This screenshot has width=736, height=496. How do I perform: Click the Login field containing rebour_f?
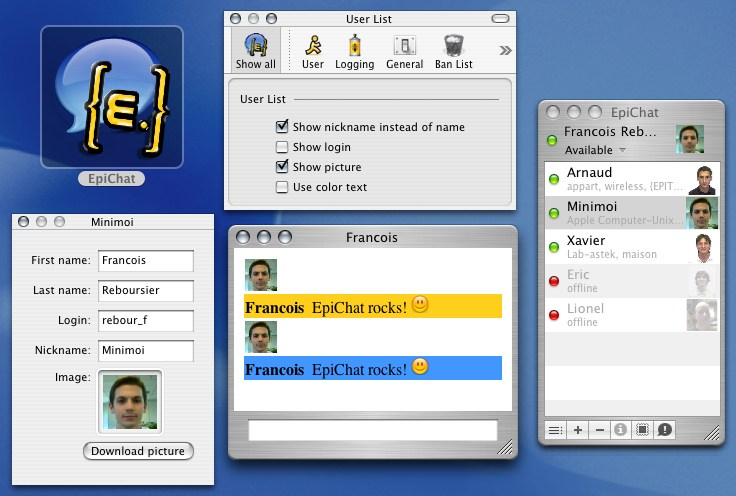pos(146,320)
